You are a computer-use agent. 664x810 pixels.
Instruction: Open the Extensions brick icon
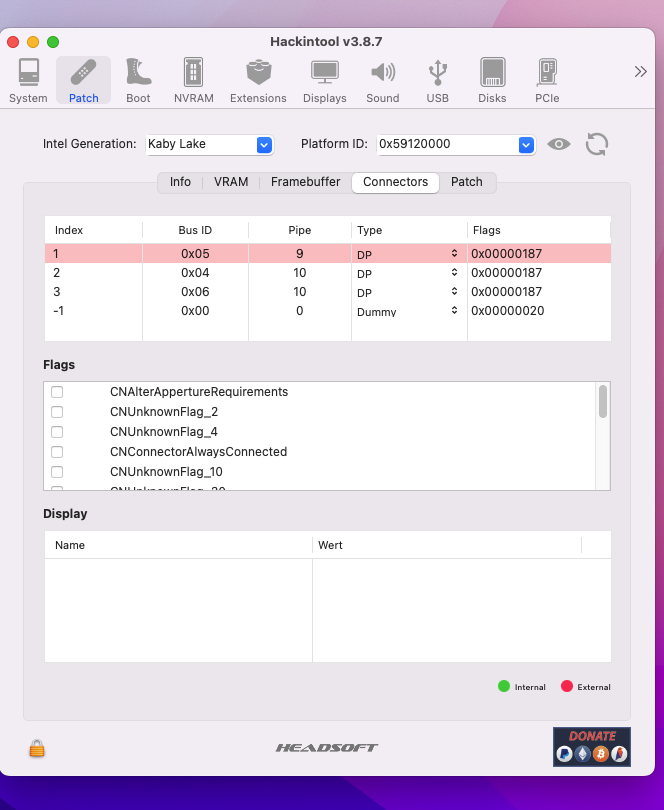[258, 72]
